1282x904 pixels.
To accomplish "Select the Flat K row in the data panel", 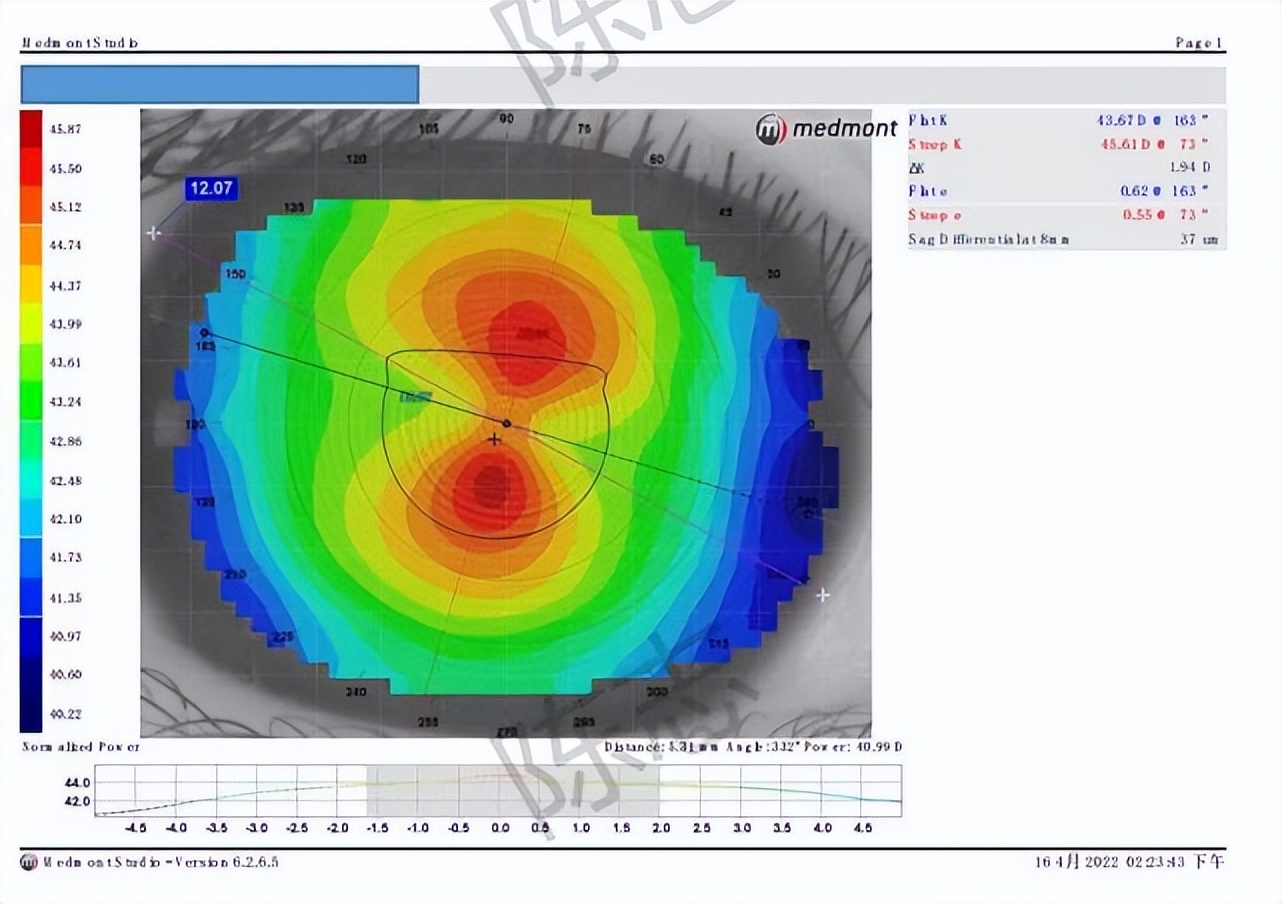I will 1066,120.
